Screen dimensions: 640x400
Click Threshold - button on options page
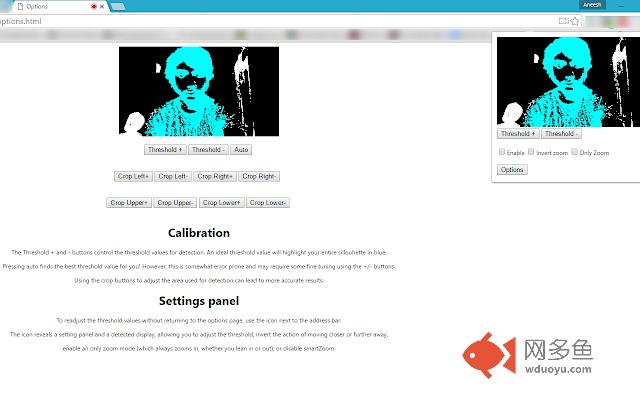[208, 150]
